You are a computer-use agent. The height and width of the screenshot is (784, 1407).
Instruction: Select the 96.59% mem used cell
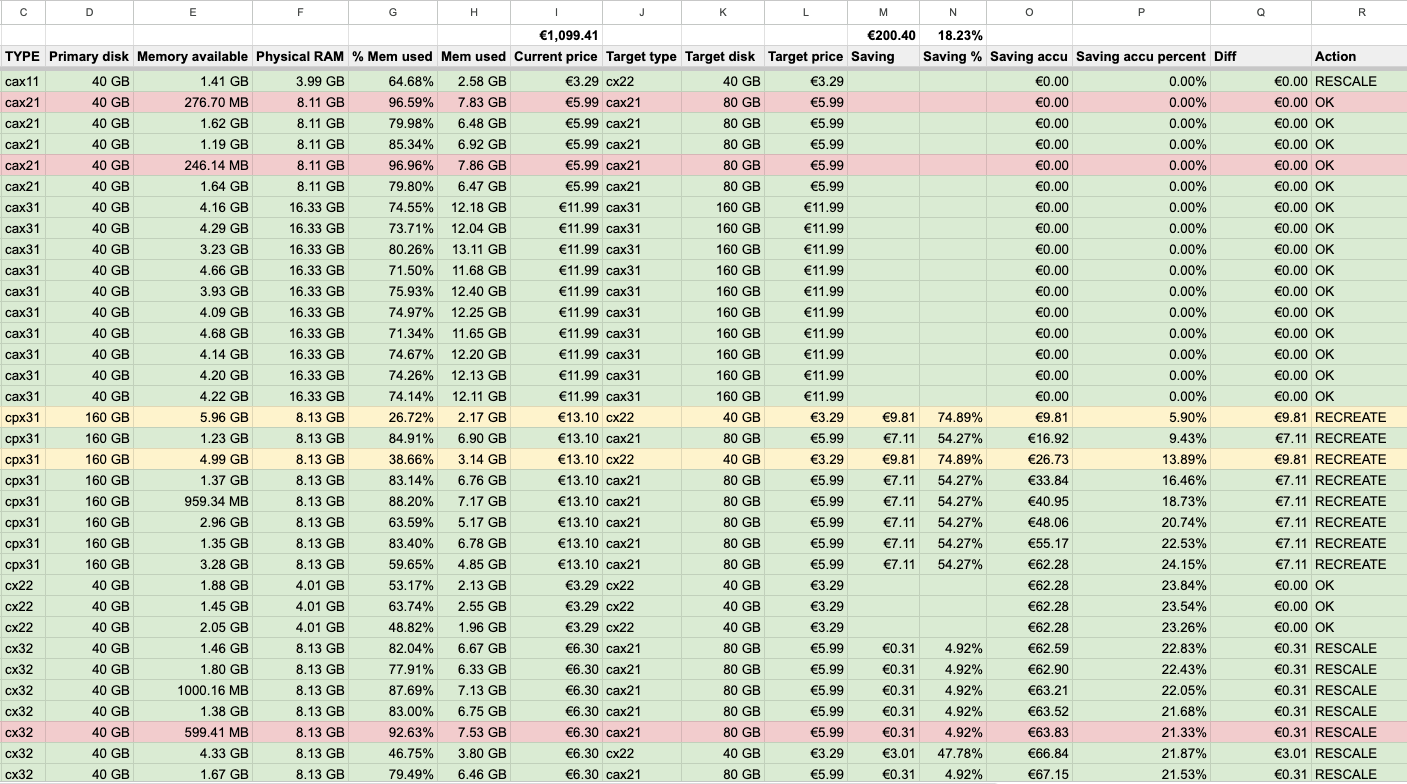(x=393, y=102)
